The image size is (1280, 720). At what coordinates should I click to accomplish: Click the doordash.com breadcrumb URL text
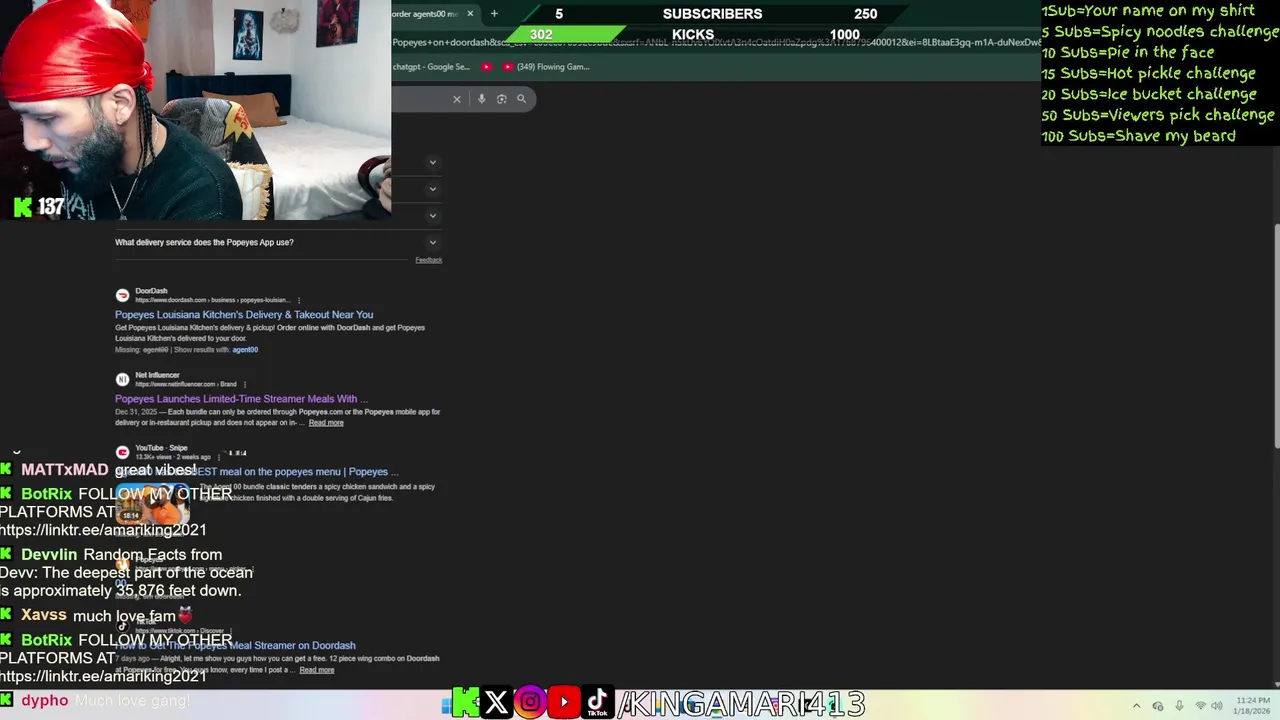click(x=212, y=300)
